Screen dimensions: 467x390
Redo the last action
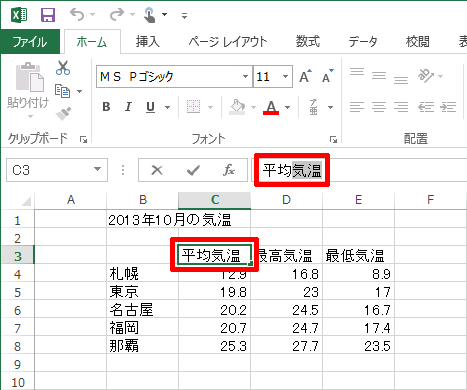(x=117, y=15)
